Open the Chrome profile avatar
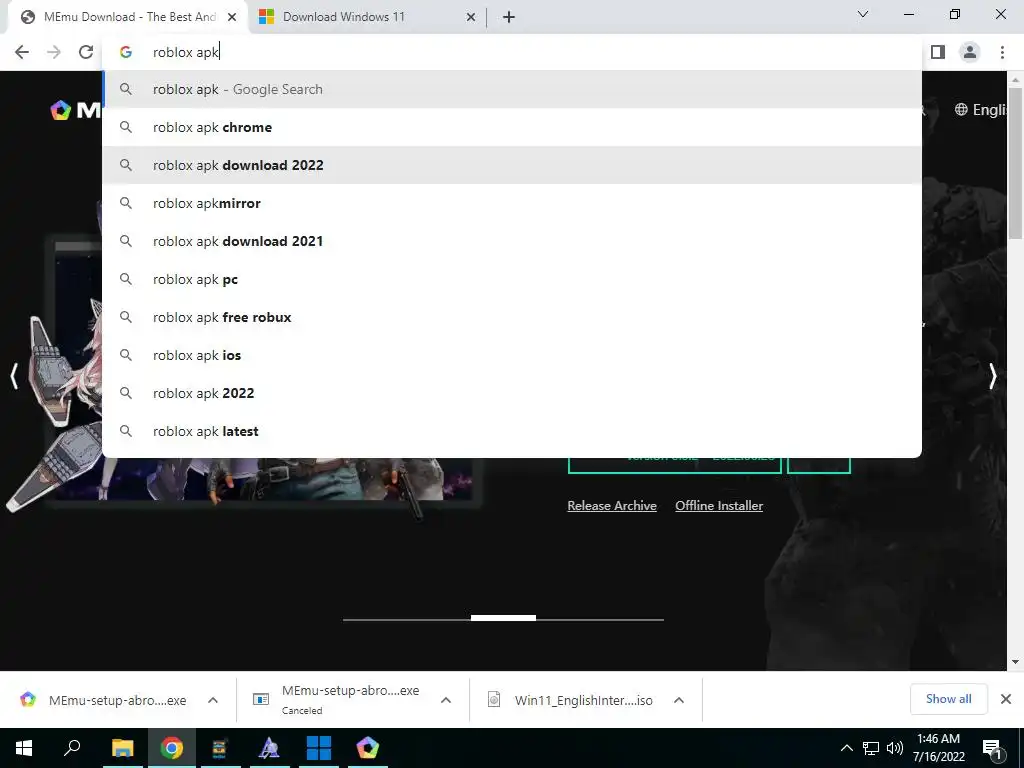1024x768 pixels. coord(970,52)
